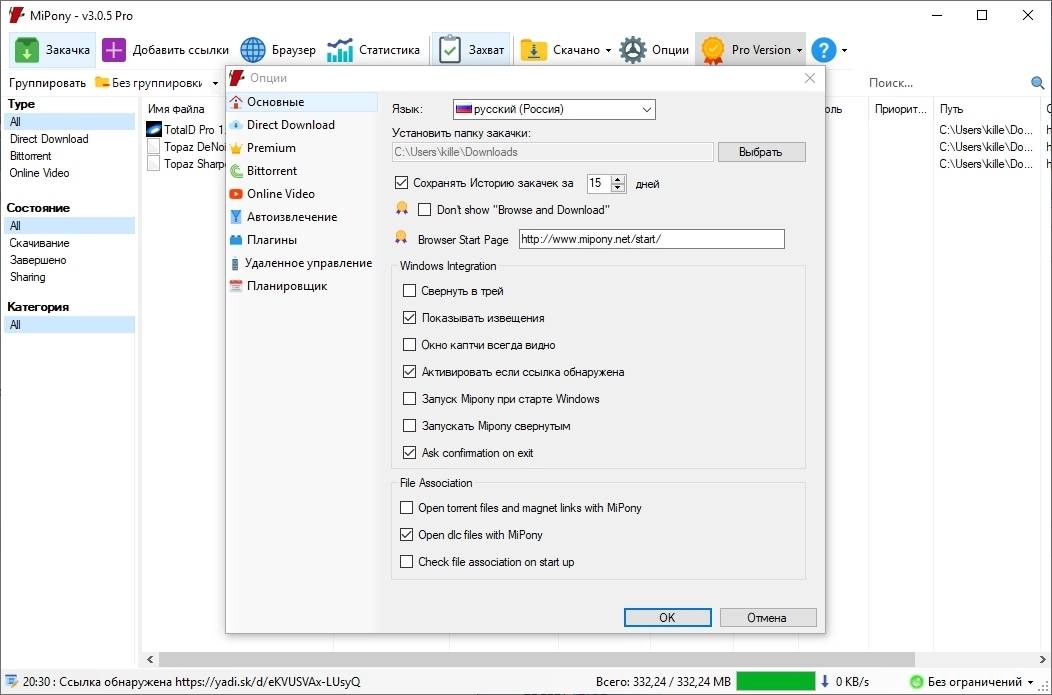This screenshot has height=695, width=1052.
Task: Click the horizontal scrollbar thumb
Action: pyautogui.click(x=537, y=659)
